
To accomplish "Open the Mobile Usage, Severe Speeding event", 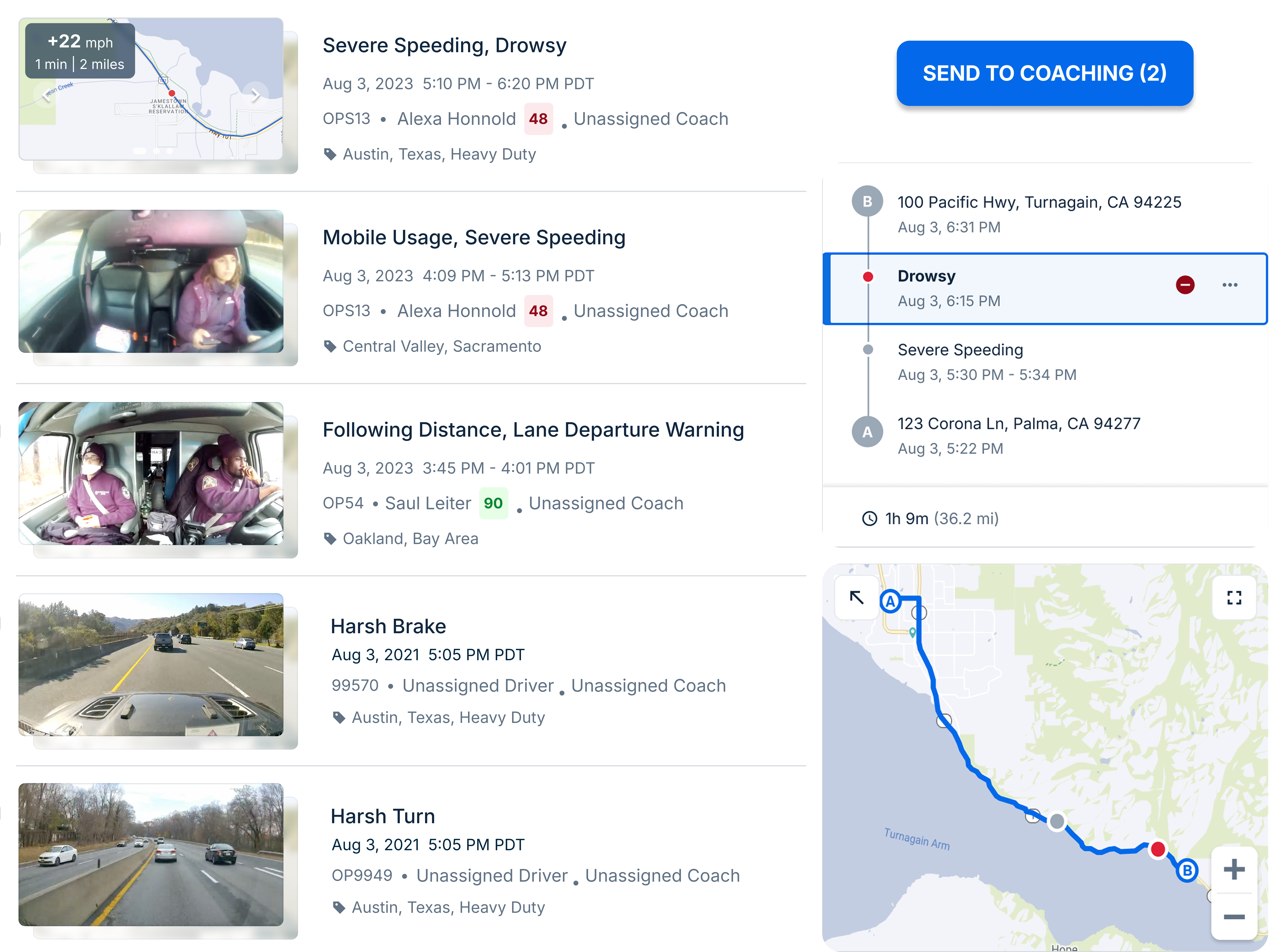I will coord(474,237).
